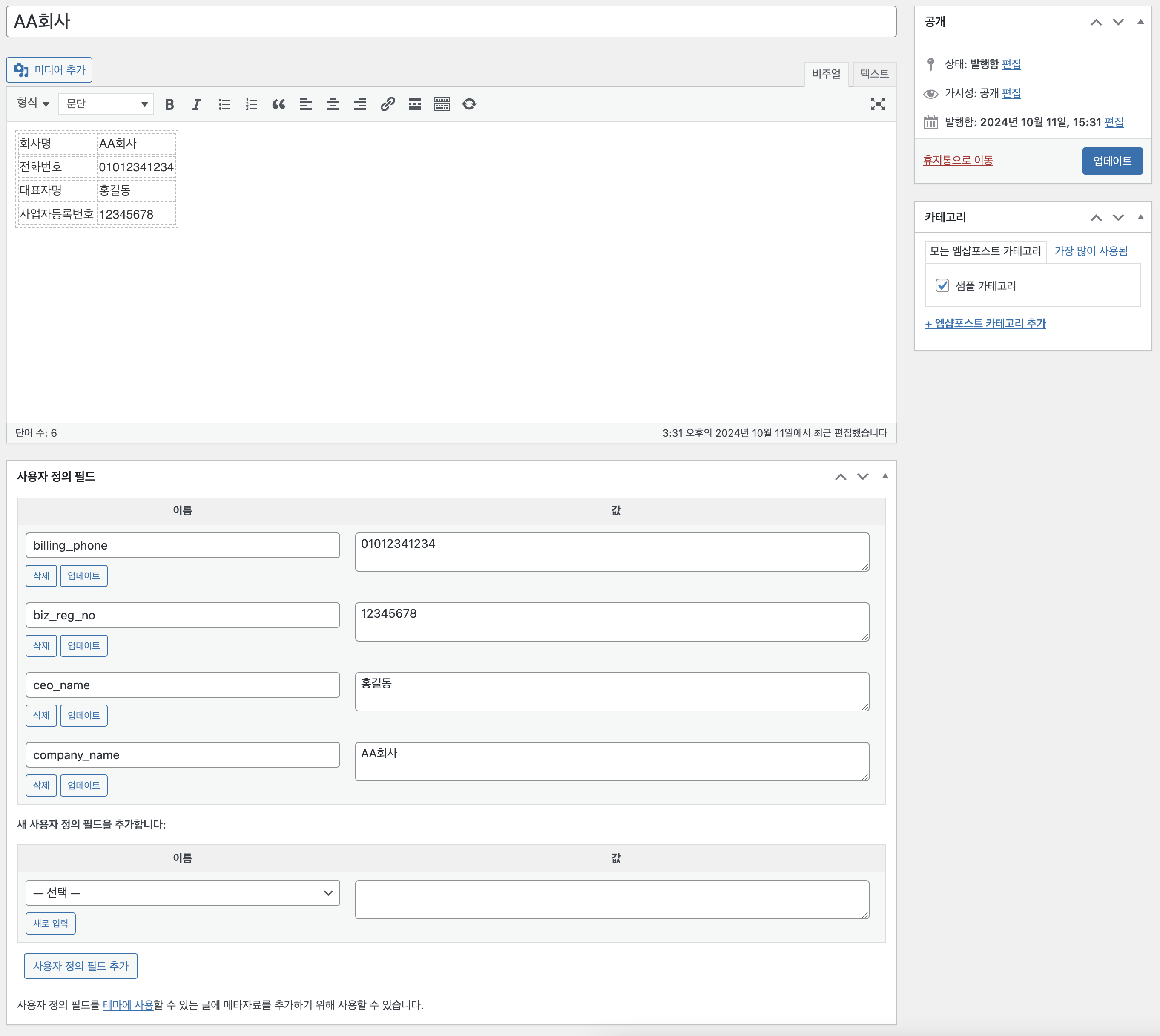Screen dimensions: 1160x1036
Task: Update the biz_reg_no custom field
Action: click(83, 646)
